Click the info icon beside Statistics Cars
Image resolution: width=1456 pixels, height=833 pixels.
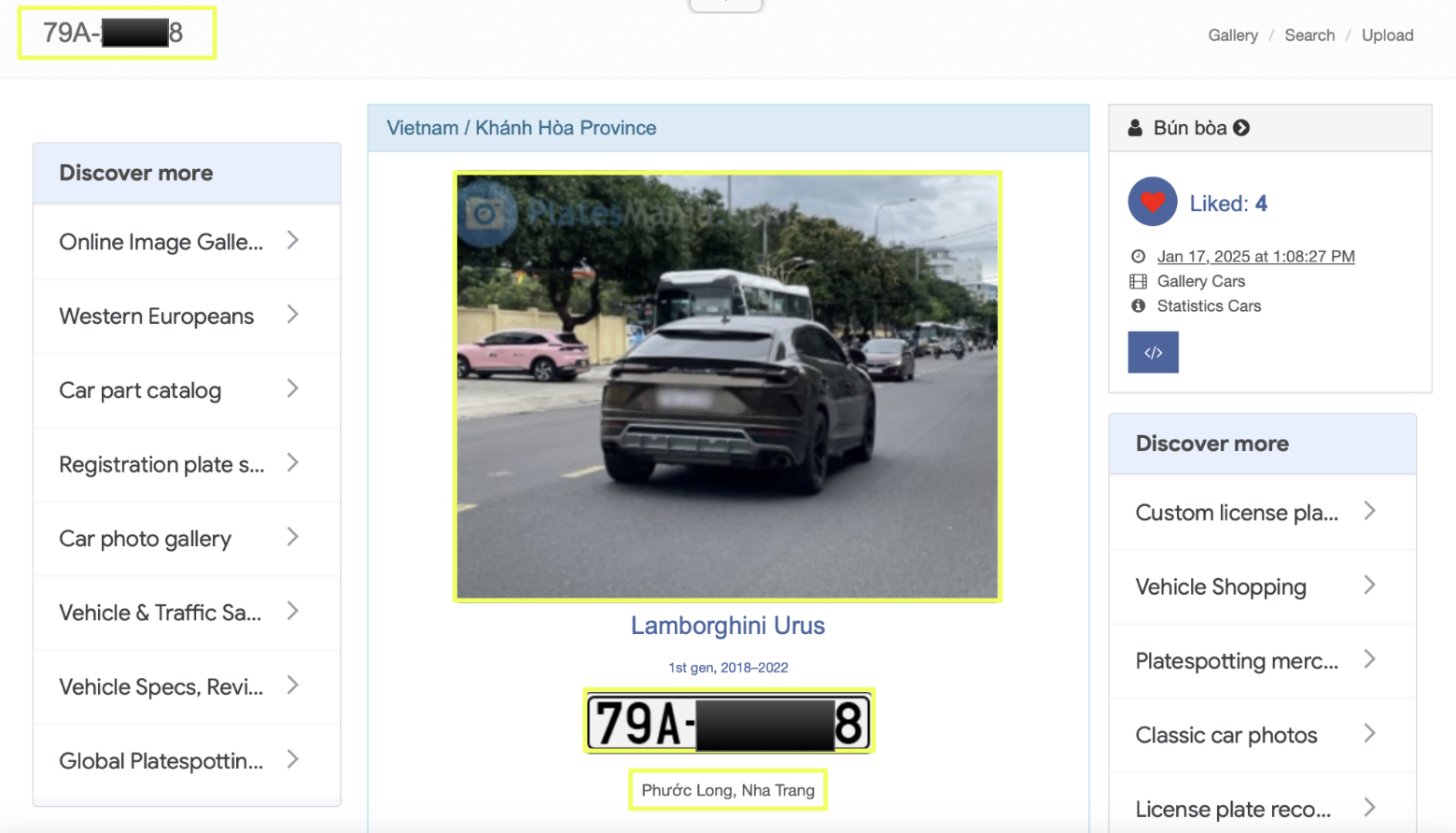pos(1138,305)
